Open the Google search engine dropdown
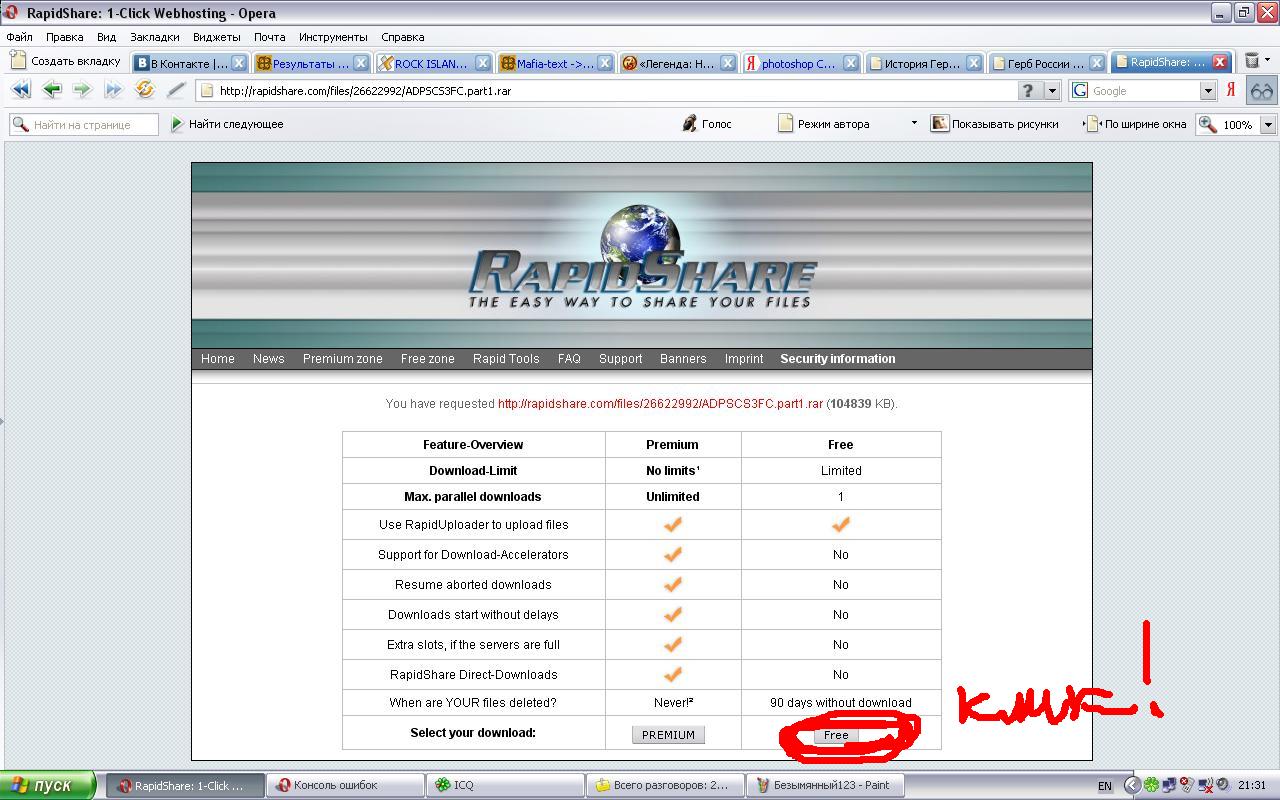Screen dimensions: 1280x800 click(x=1207, y=90)
